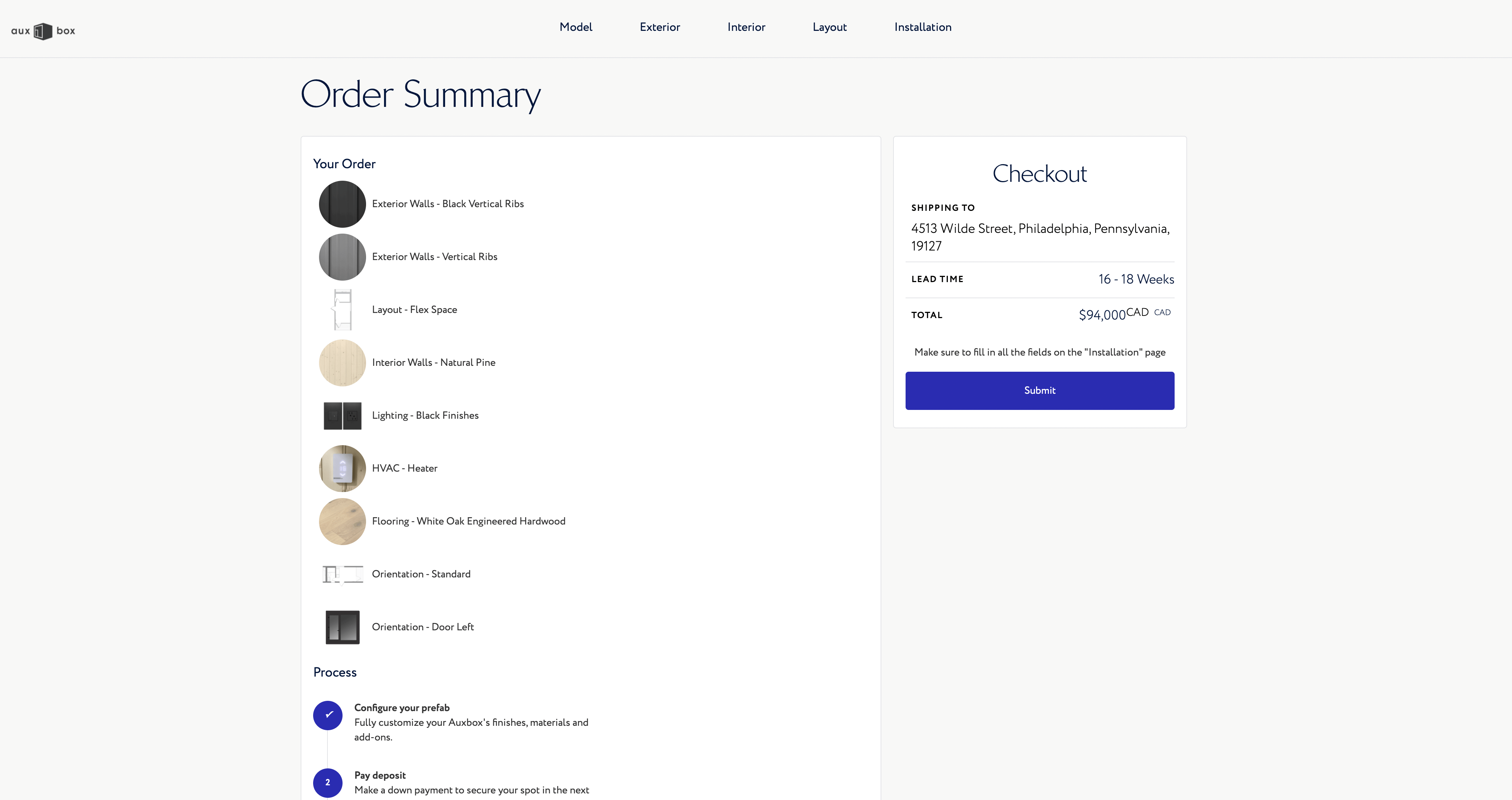Image resolution: width=1512 pixels, height=800 pixels.
Task: Click the Black Finishes lighting thumbnail
Action: click(342, 415)
